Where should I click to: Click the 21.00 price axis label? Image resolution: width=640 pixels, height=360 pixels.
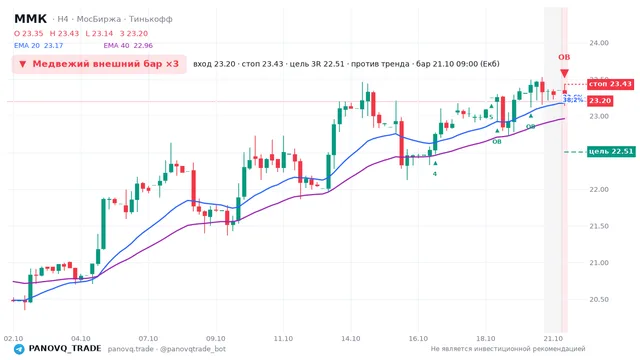tap(599, 263)
